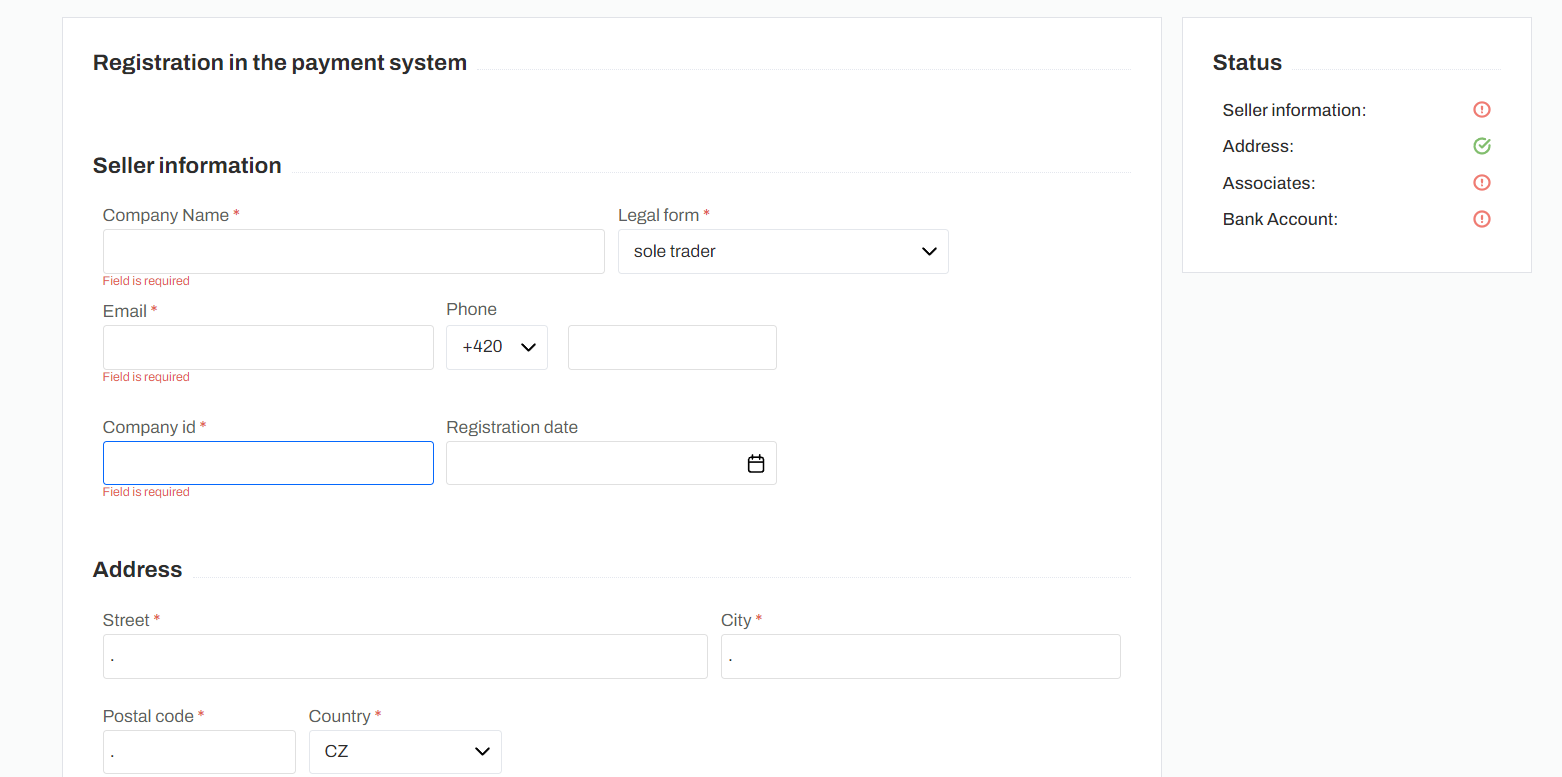Open the Country CZ dropdown
Screen dimensions: 1562x777
point(405,751)
